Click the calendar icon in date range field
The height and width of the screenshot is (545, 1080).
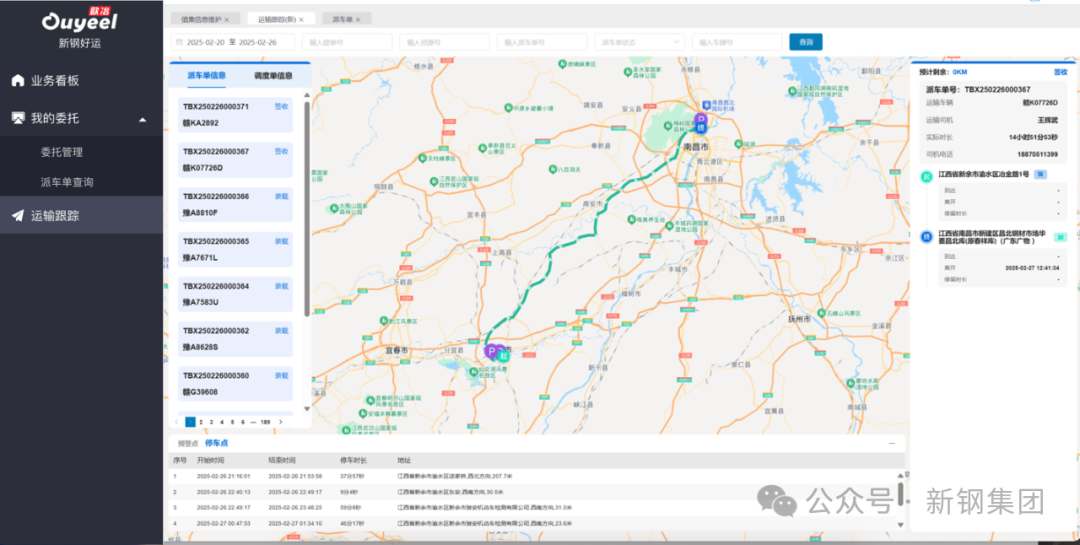pos(179,42)
